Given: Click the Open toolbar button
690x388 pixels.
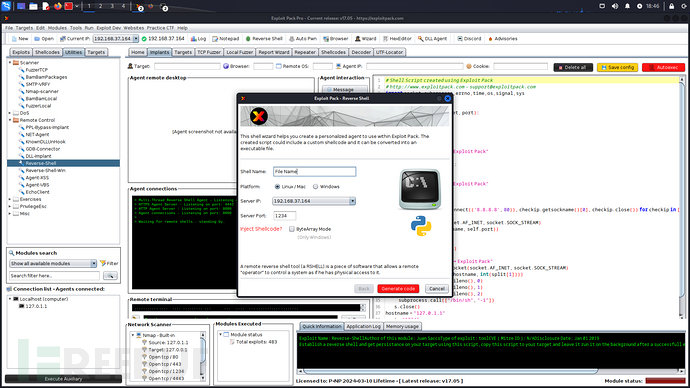Looking at the screenshot, I should pyautogui.click(x=44, y=39).
